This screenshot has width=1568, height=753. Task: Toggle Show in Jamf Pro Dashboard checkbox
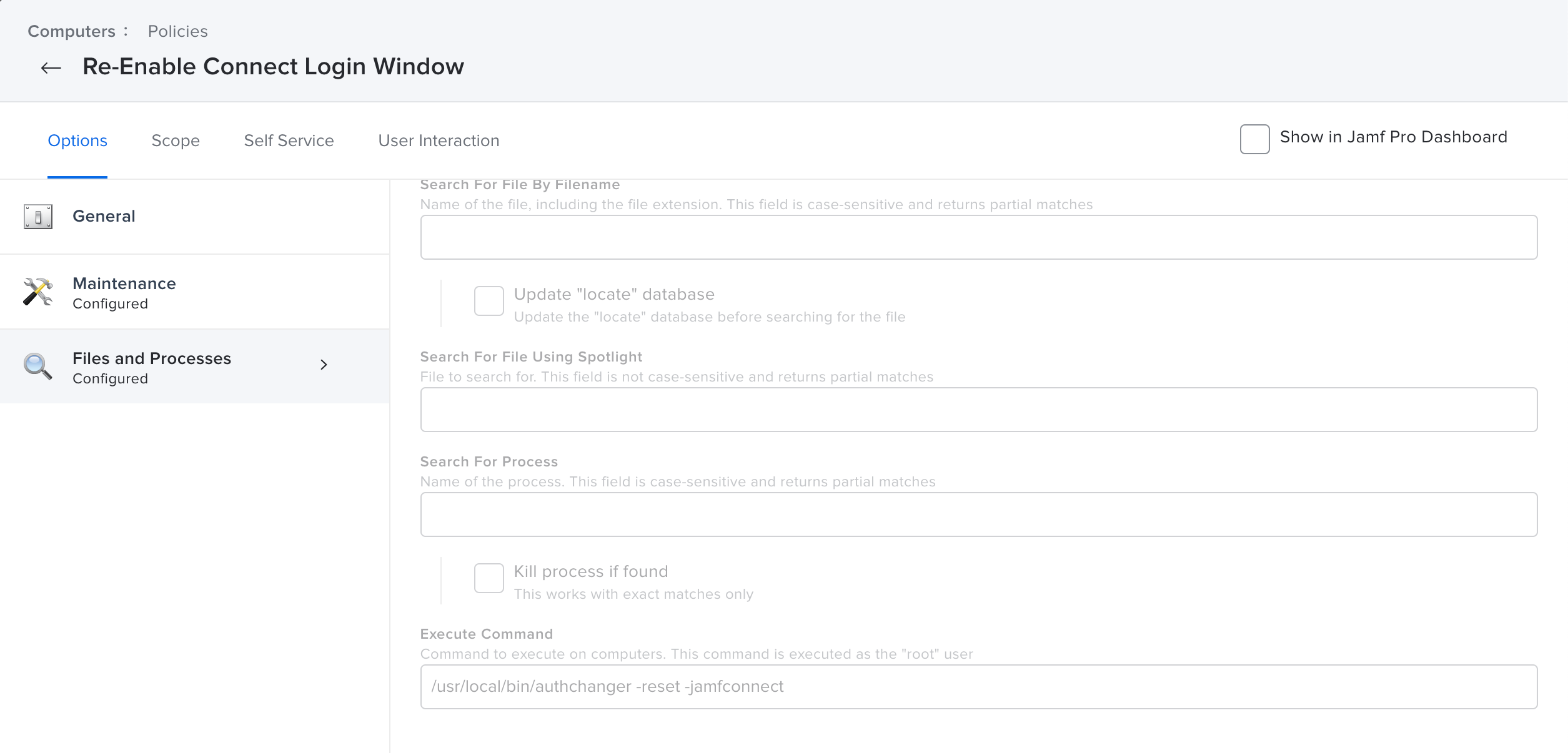pyautogui.click(x=1254, y=139)
